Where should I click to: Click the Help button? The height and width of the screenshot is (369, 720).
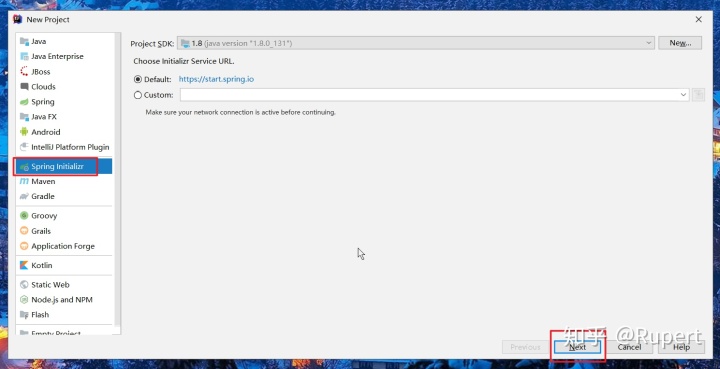(x=681, y=347)
